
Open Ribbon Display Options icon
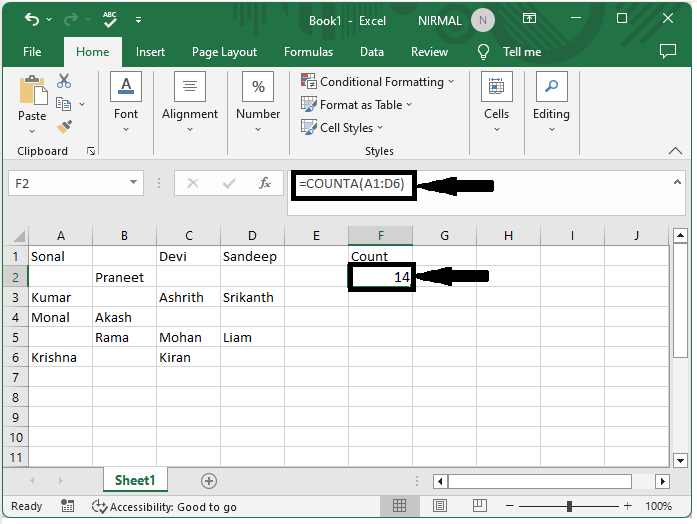(x=529, y=19)
